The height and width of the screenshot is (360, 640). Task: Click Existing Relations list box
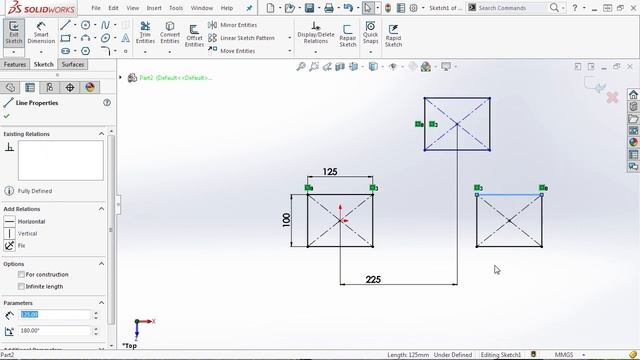pyautogui.click(x=60, y=160)
